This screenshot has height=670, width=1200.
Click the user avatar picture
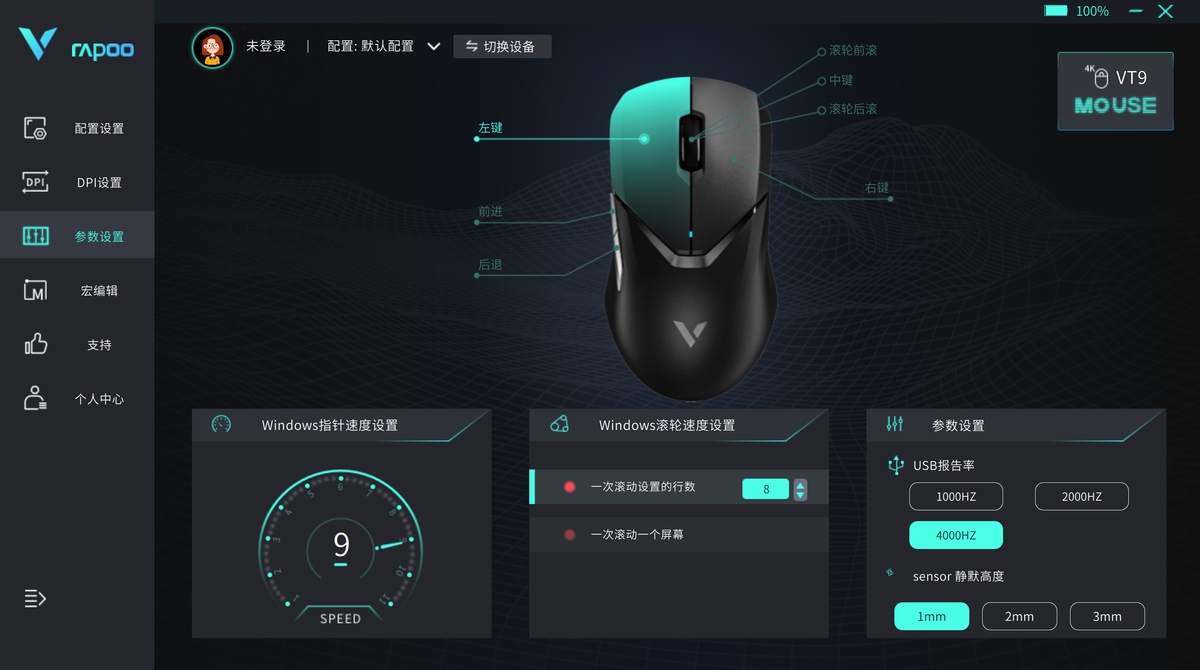(212, 47)
